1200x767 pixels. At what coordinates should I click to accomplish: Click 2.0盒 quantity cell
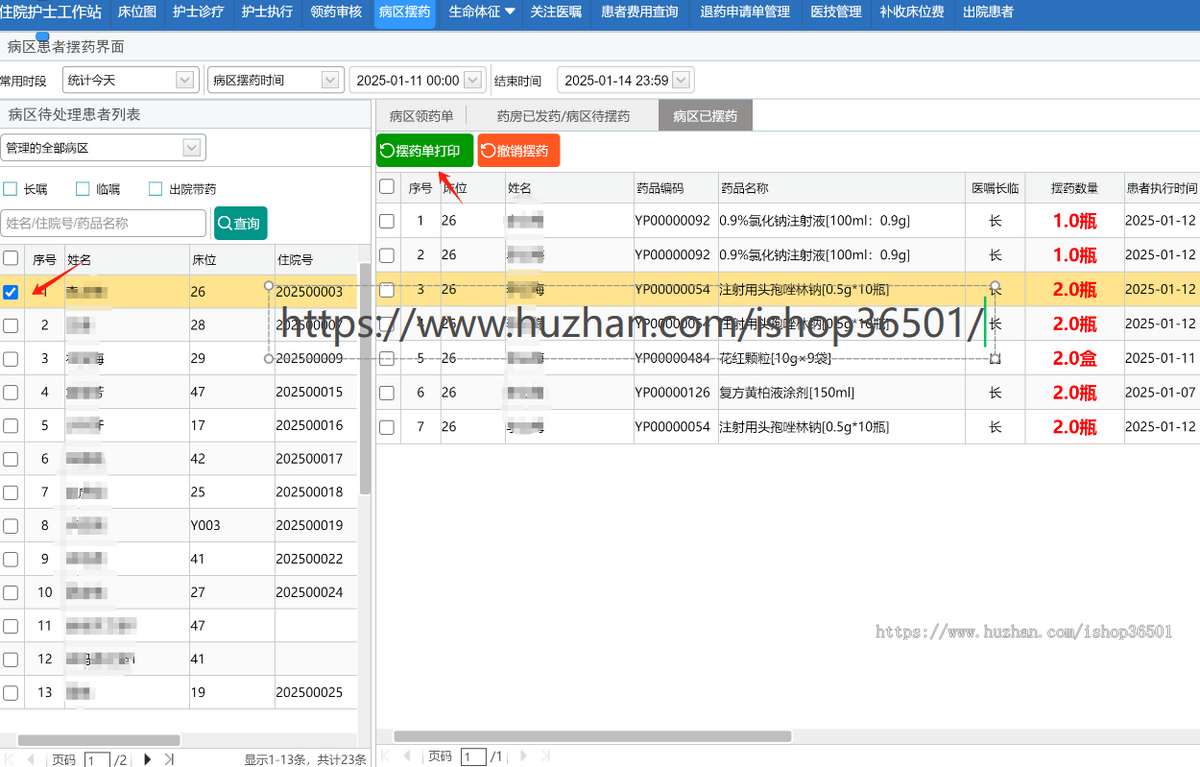(x=1074, y=358)
